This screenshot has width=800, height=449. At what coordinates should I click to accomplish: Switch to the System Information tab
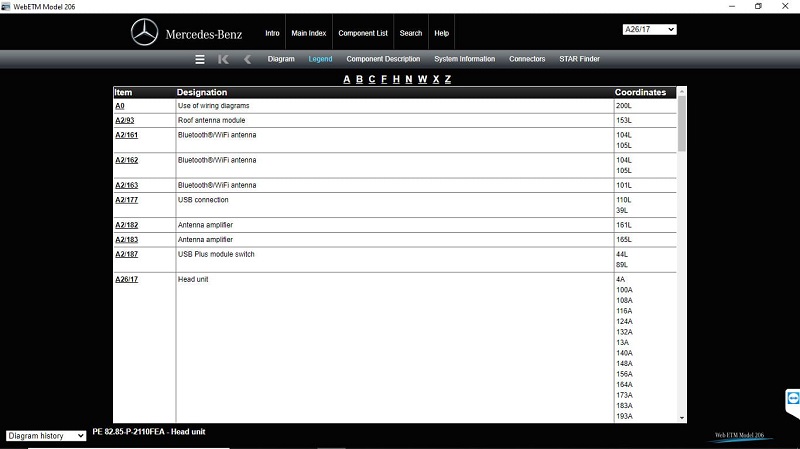coord(465,59)
